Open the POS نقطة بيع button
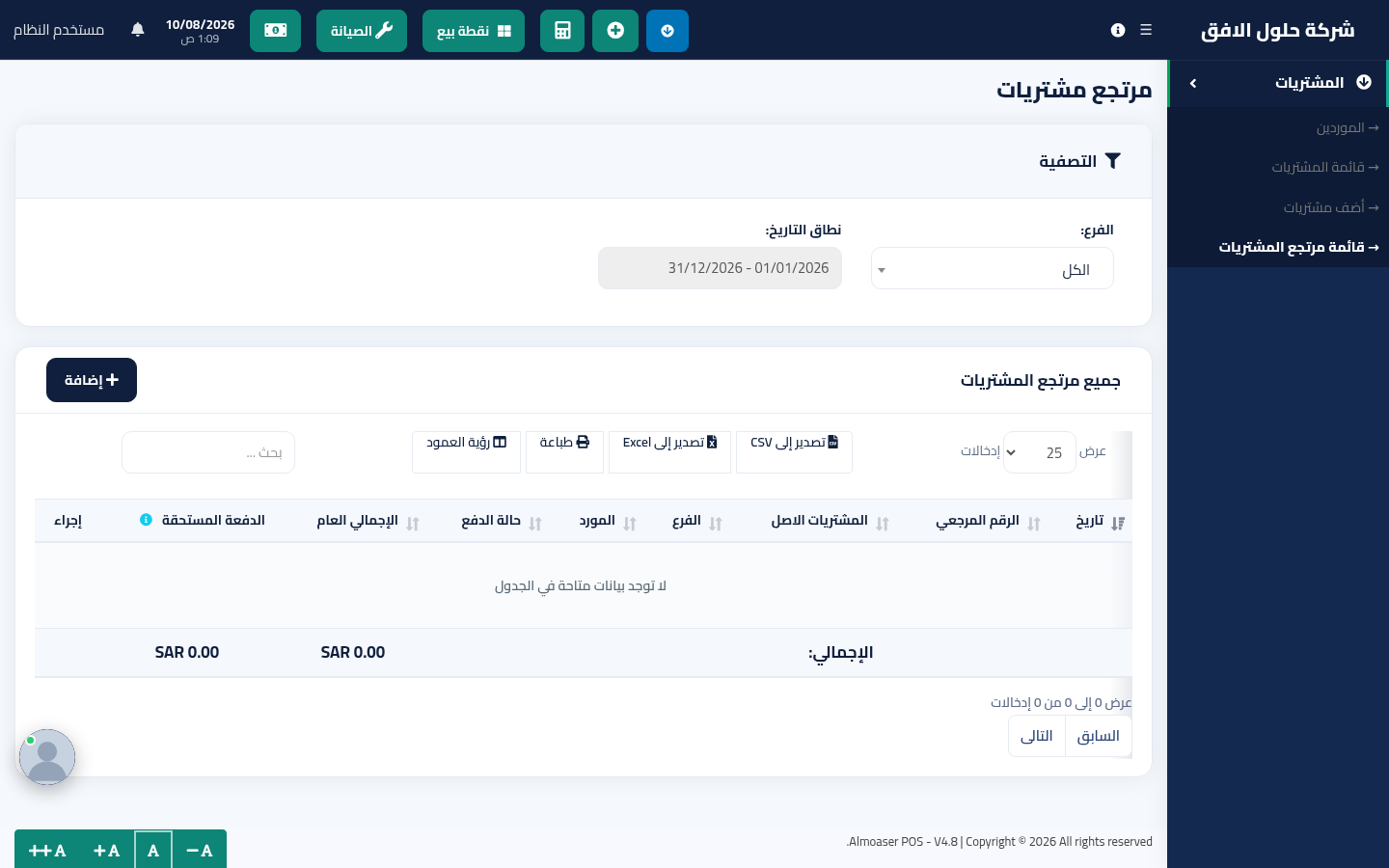The image size is (1389, 868). [474, 31]
